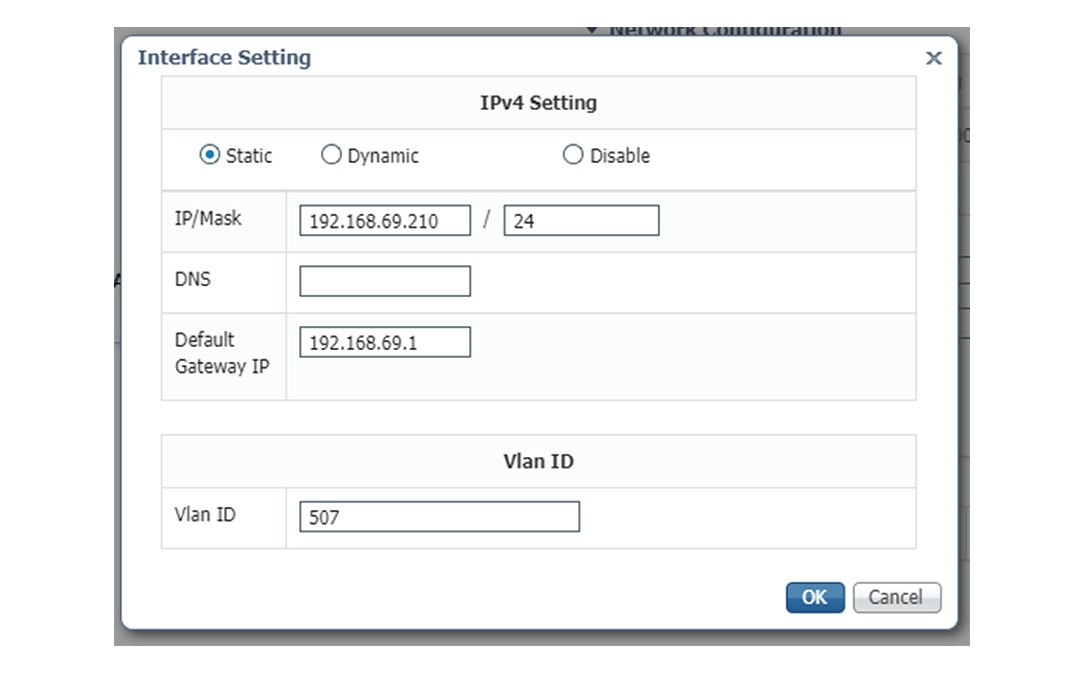Click the IPv4 Setting section header
This screenshot has height=673, width=1085.
click(538, 102)
